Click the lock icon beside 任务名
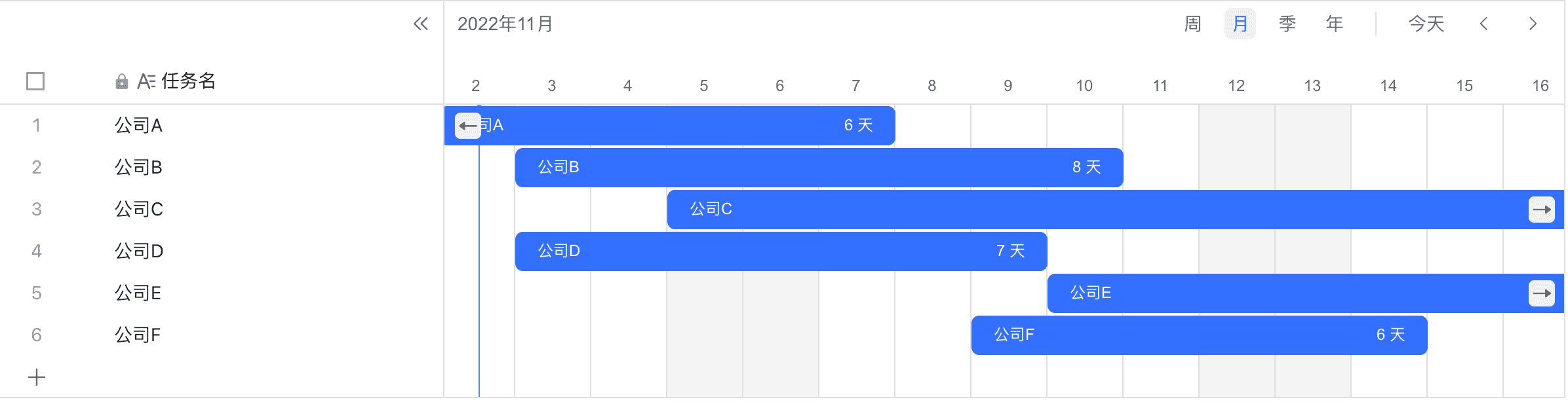Viewport: 1568px width, 406px height. click(x=121, y=81)
